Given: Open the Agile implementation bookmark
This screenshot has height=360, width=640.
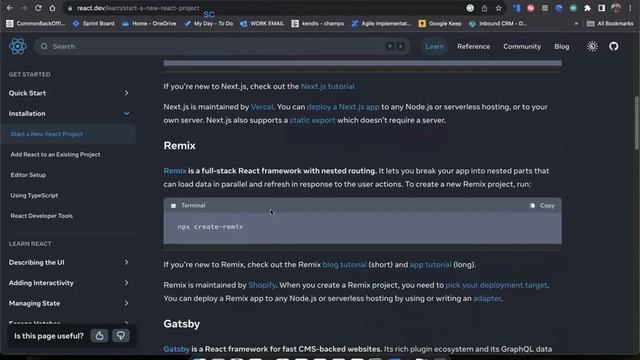Looking at the screenshot, I should [x=381, y=24].
